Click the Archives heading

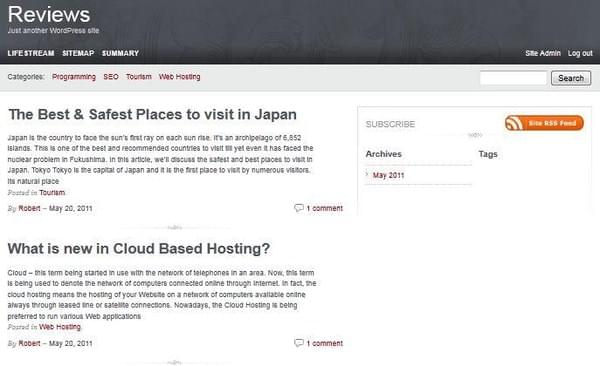[x=383, y=154]
